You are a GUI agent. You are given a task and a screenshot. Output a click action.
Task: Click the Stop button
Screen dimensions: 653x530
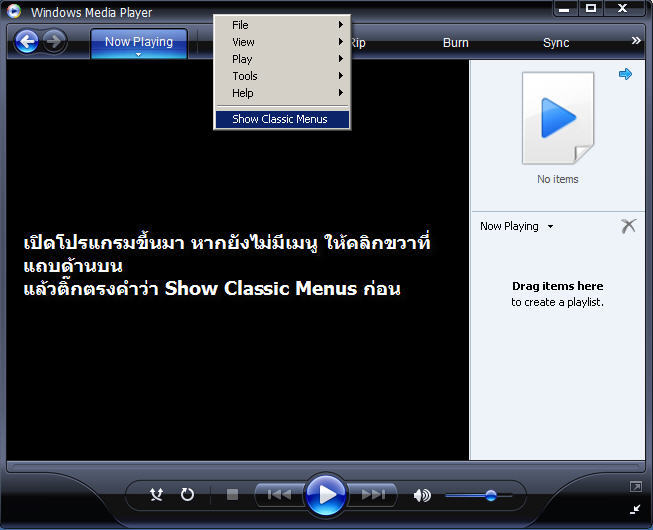pos(232,495)
